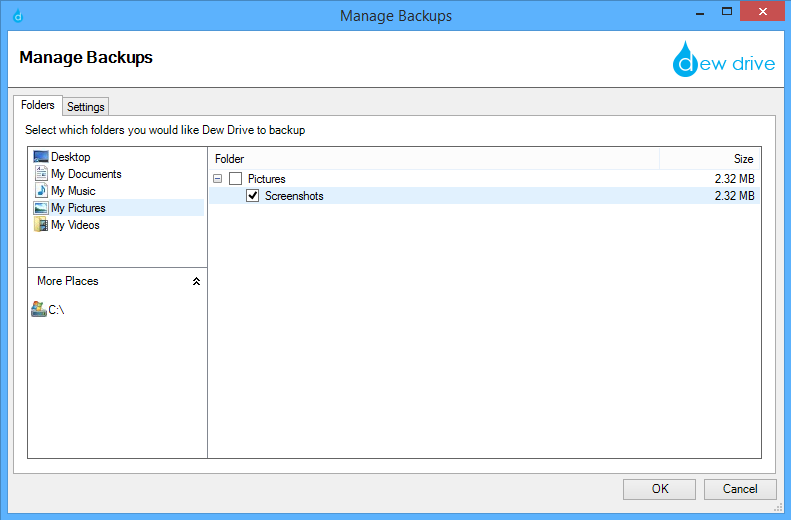Click the Desktop monitor icon
Image resolution: width=791 pixels, height=520 pixels.
coord(41,157)
